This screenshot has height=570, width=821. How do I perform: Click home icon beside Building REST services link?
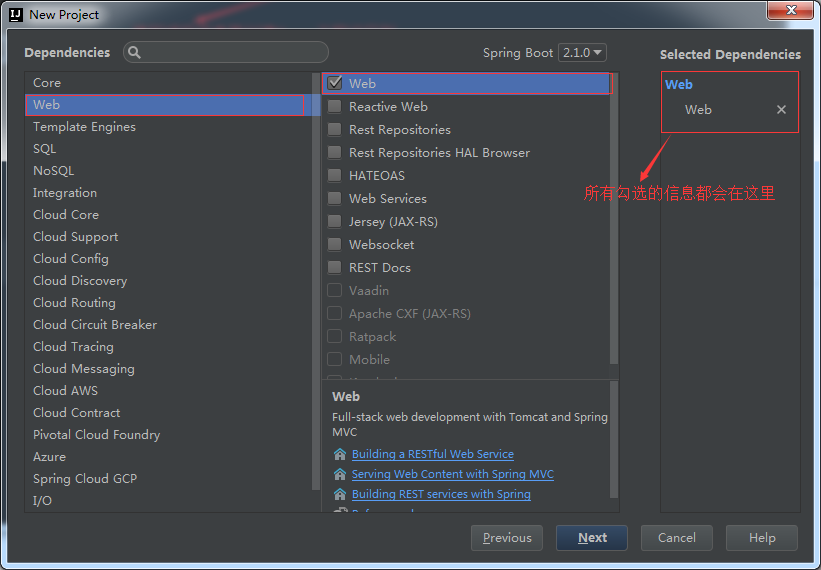point(340,494)
